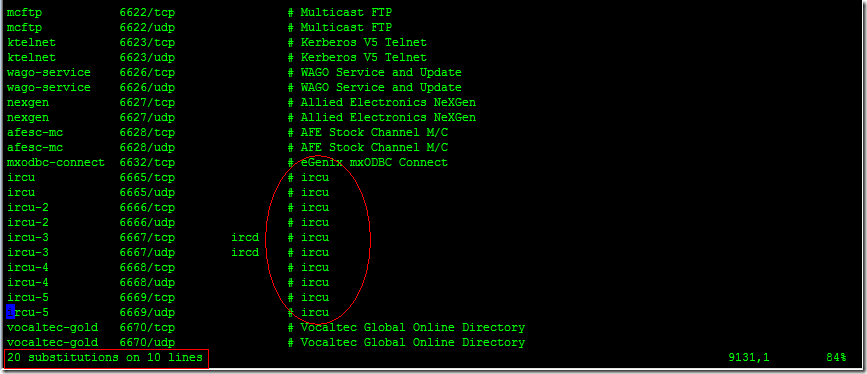Click the 6669/tcp port text
867x374 pixels.
pos(147,298)
